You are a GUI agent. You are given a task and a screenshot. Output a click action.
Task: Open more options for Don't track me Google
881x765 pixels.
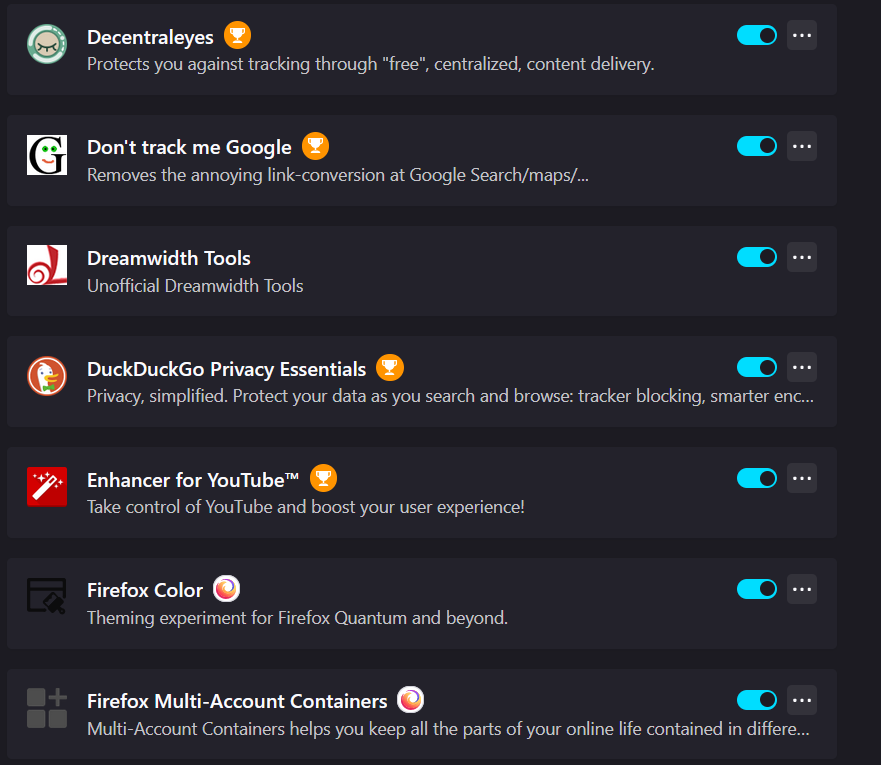tap(802, 146)
